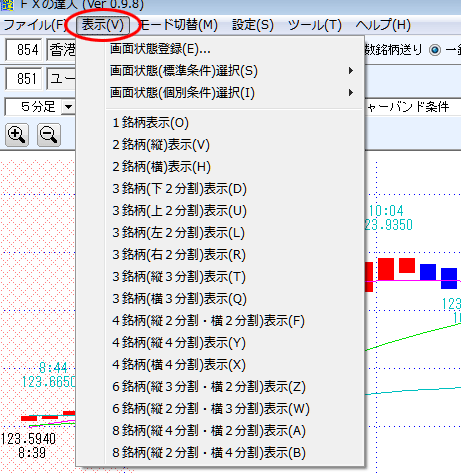Select 8銘柄(縦4分割・横2分割)表示(A) layout

(219, 431)
